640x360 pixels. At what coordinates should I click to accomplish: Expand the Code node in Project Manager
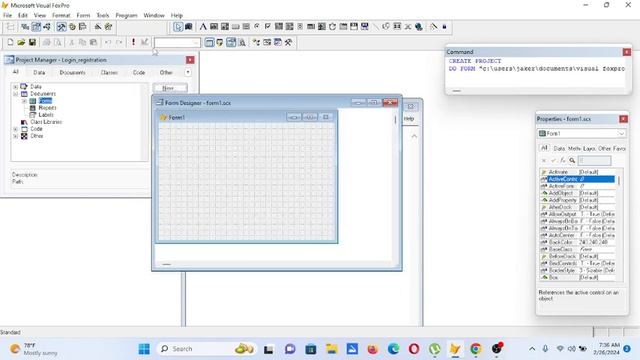pyautogui.click(x=16, y=129)
